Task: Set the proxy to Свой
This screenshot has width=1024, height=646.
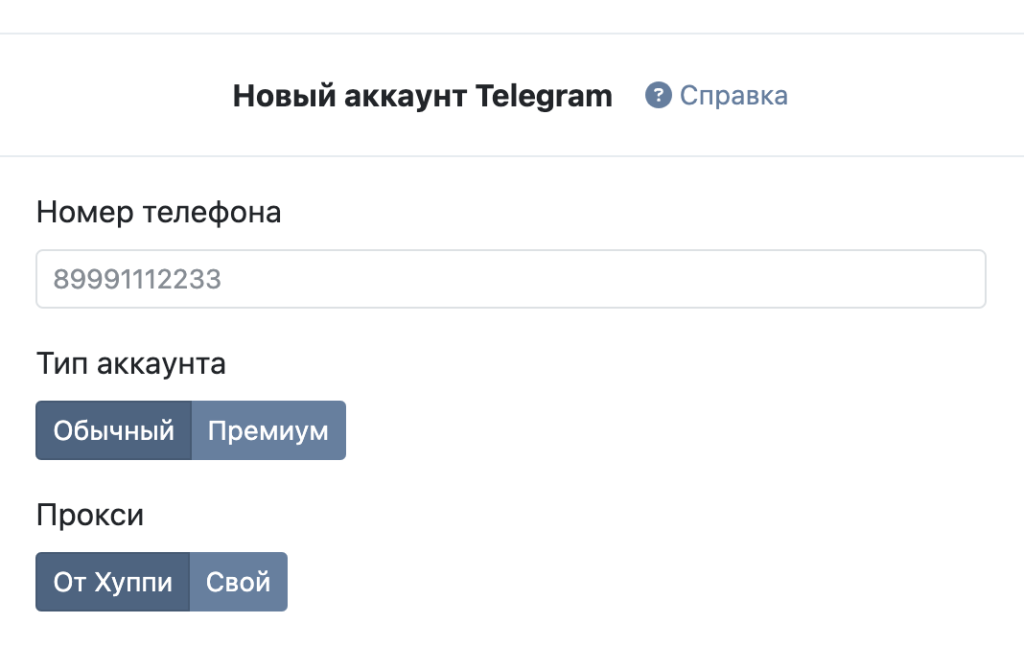Action: tap(238, 582)
